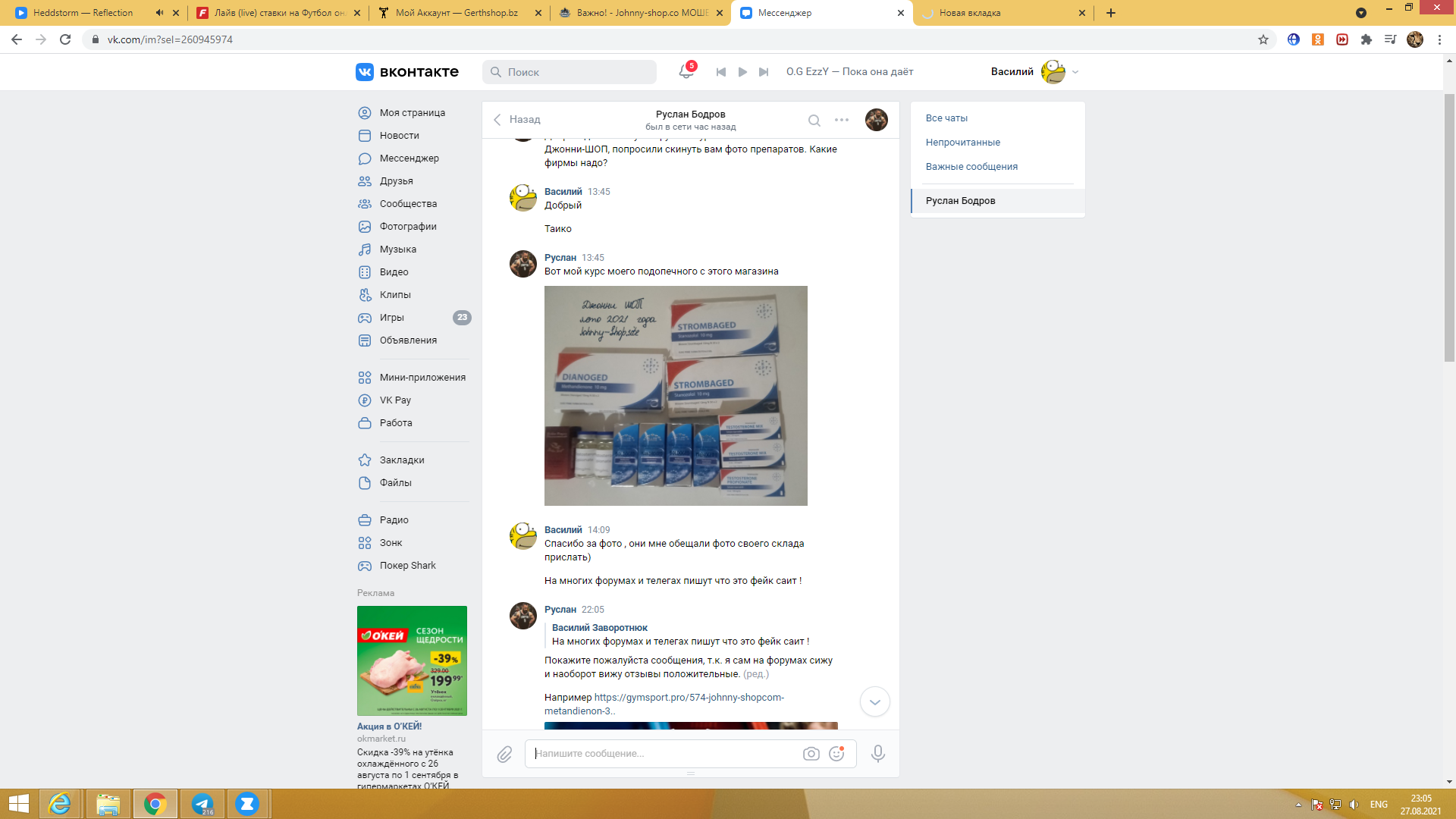Skip to next track in header
Image resolution: width=1456 pixels, height=819 pixels.
(764, 72)
